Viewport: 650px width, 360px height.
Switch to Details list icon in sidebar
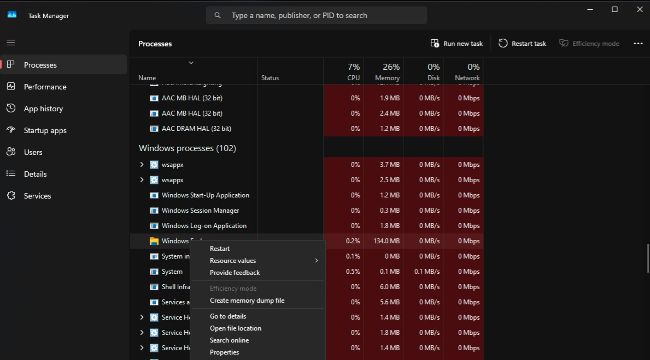(11, 174)
